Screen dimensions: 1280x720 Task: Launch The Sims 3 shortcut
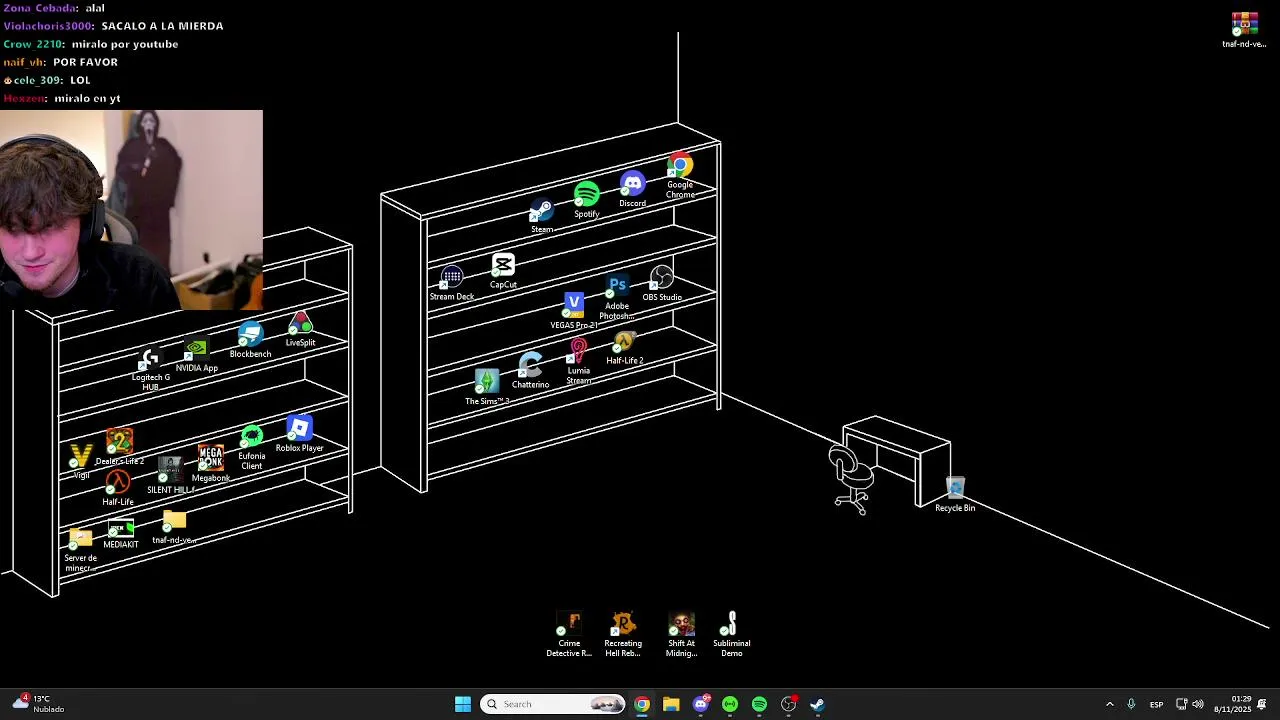pyautogui.click(x=487, y=387)
